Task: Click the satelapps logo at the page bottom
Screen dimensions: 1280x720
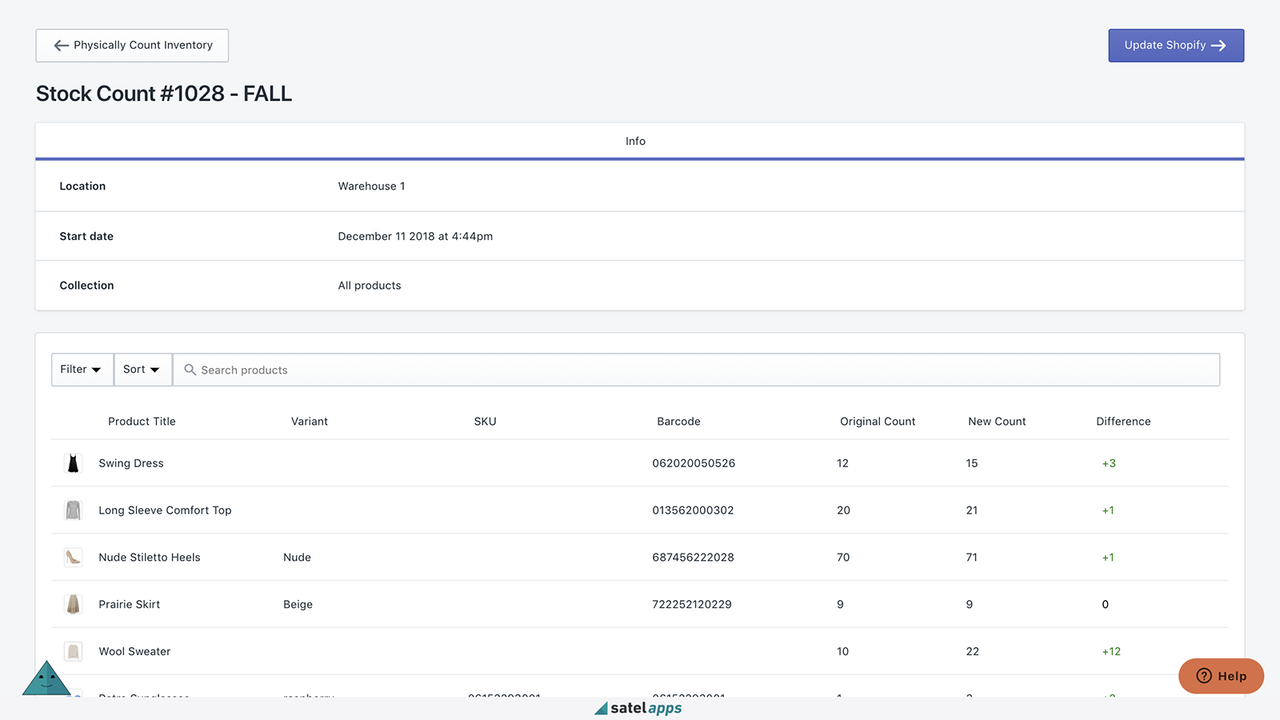Action: [x=638, y=707]
